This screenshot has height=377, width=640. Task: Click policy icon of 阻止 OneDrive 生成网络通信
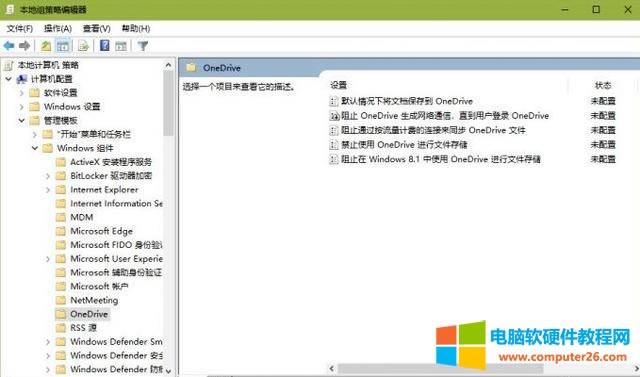334,116
